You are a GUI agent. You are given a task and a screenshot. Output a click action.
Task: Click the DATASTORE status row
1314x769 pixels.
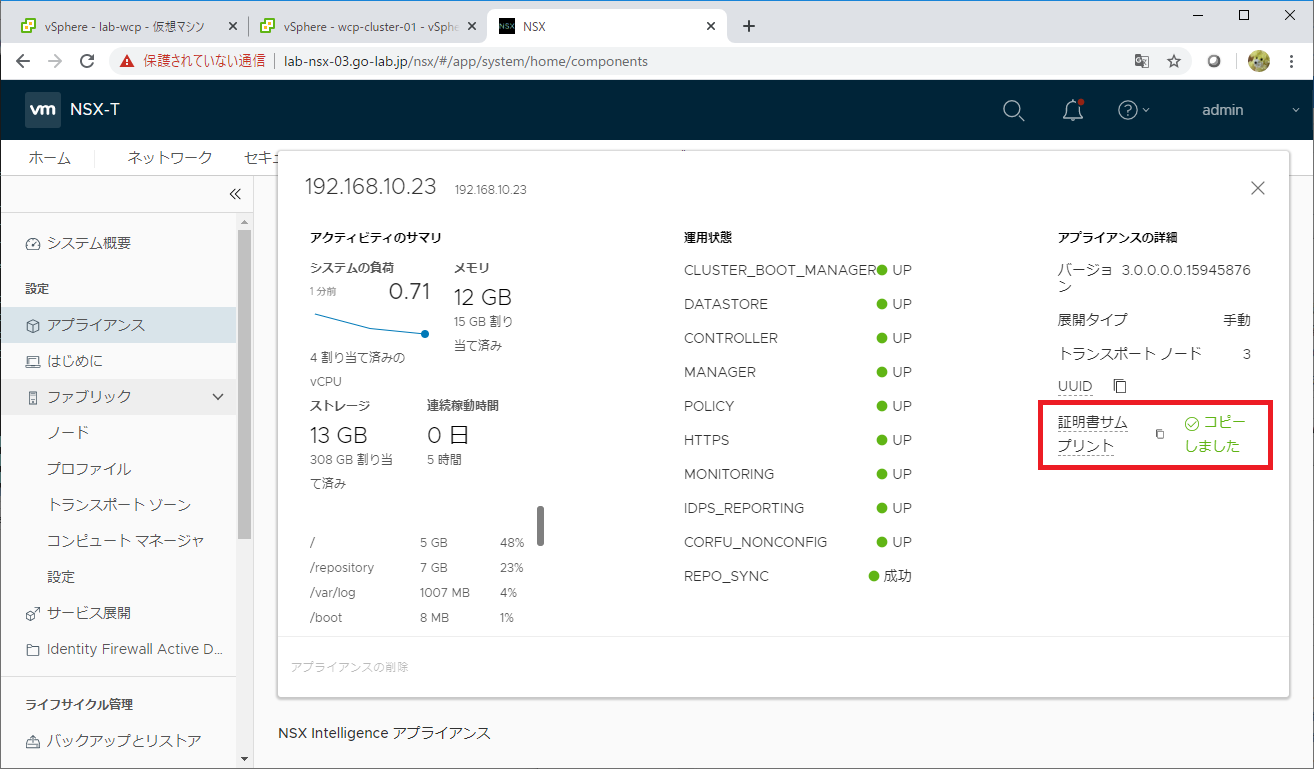pyautogui.click(x=798, y=304)
